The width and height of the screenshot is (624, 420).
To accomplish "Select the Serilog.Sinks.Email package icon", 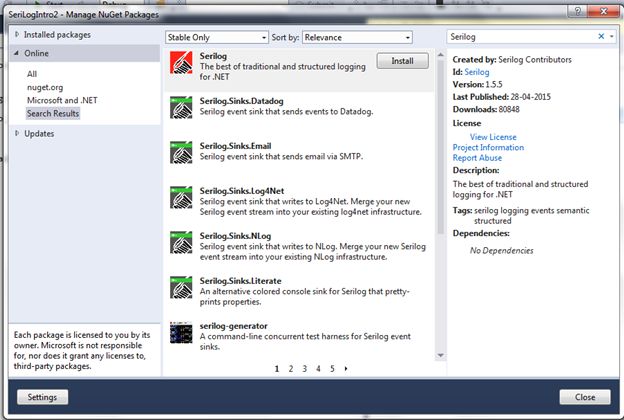I will coord(181,152).
